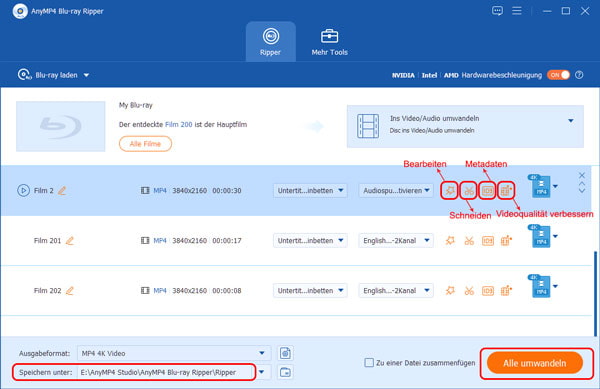Open the Schneiden scissors icon for Film 2

pyautogui.click(x=469, y=190)
